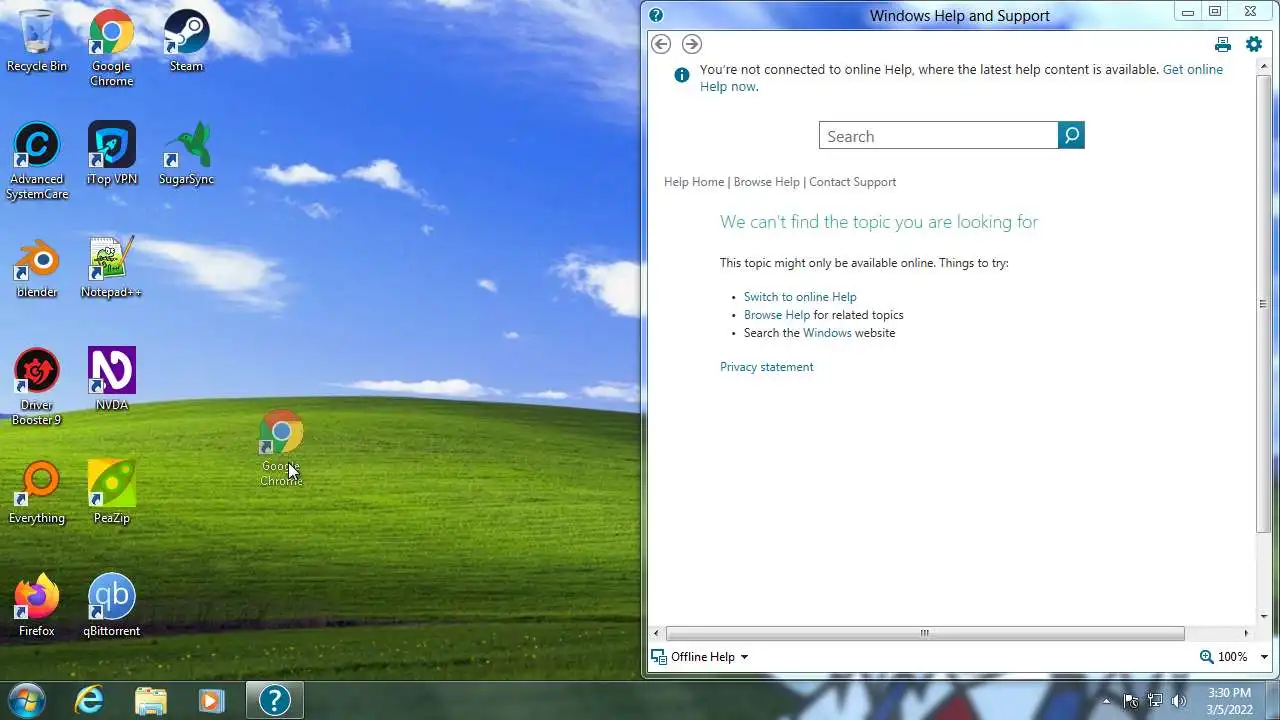Launch Internet Explorer from the taskbar
This screenshot has width=1280, height=720.
[x=90, y=700]
